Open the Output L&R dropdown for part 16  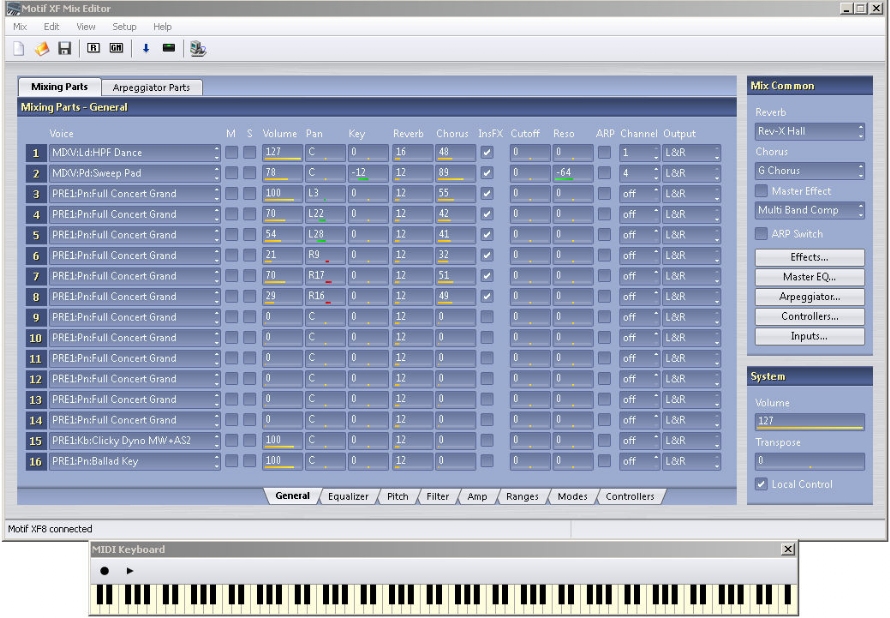click(691, 461)
